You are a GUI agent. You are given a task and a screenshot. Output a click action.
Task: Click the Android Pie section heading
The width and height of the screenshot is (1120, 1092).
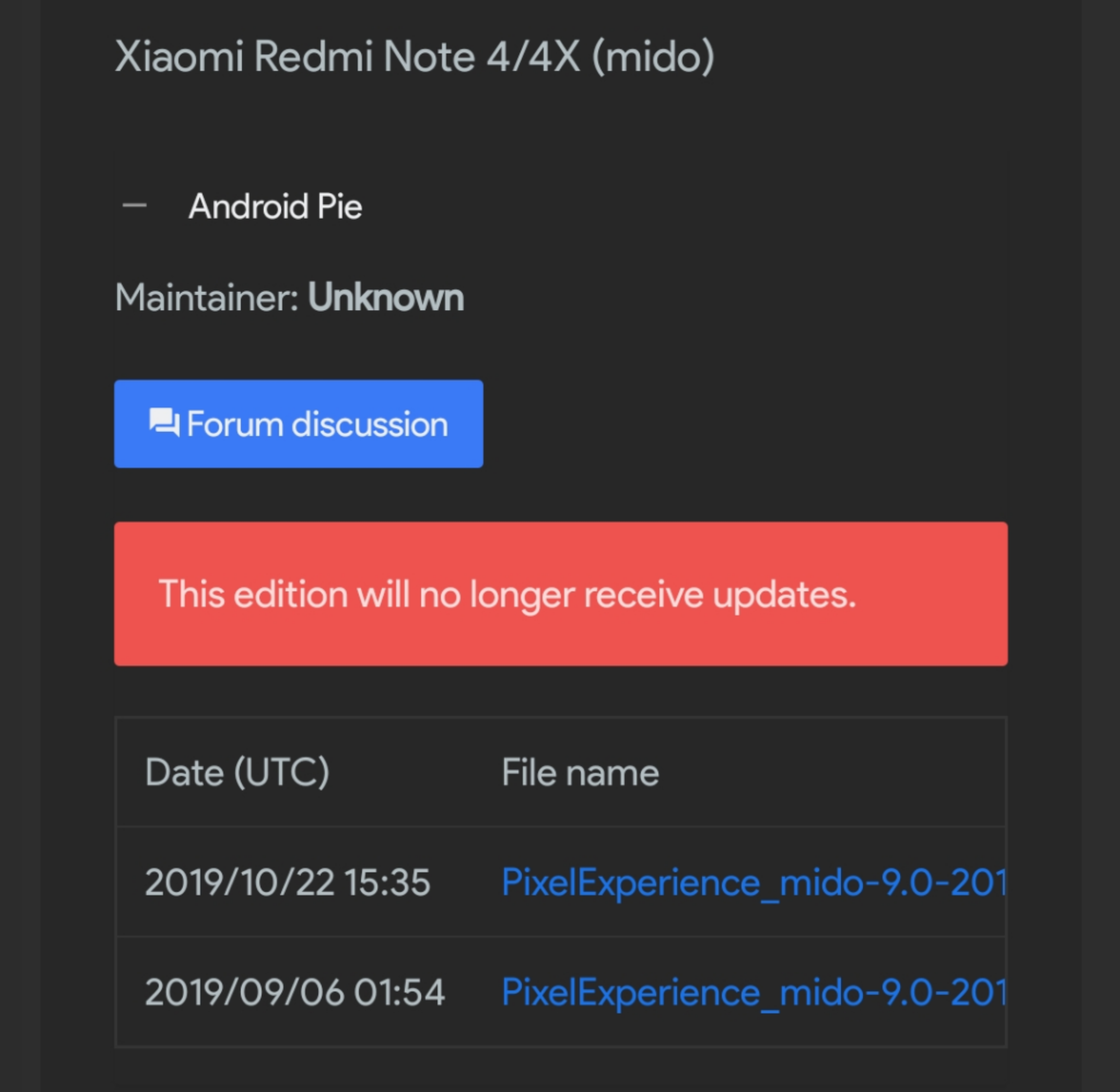[275, 207]
